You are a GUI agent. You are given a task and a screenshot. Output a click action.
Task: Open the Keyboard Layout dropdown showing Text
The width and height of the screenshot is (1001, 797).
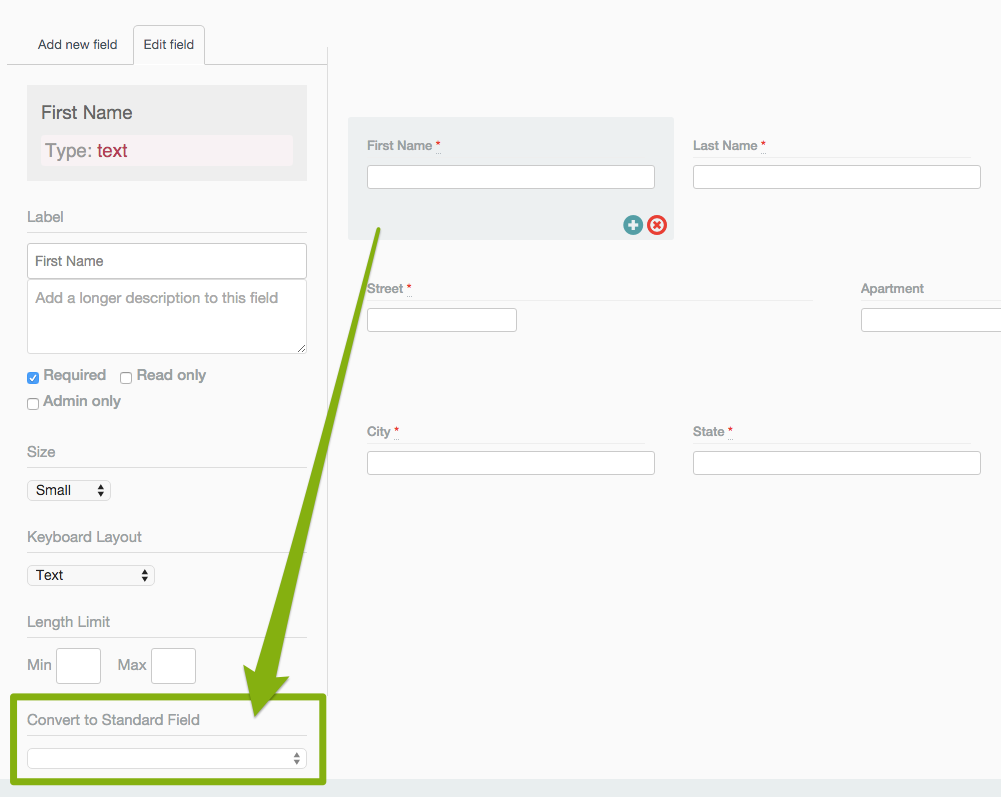[x=91, y=575]
